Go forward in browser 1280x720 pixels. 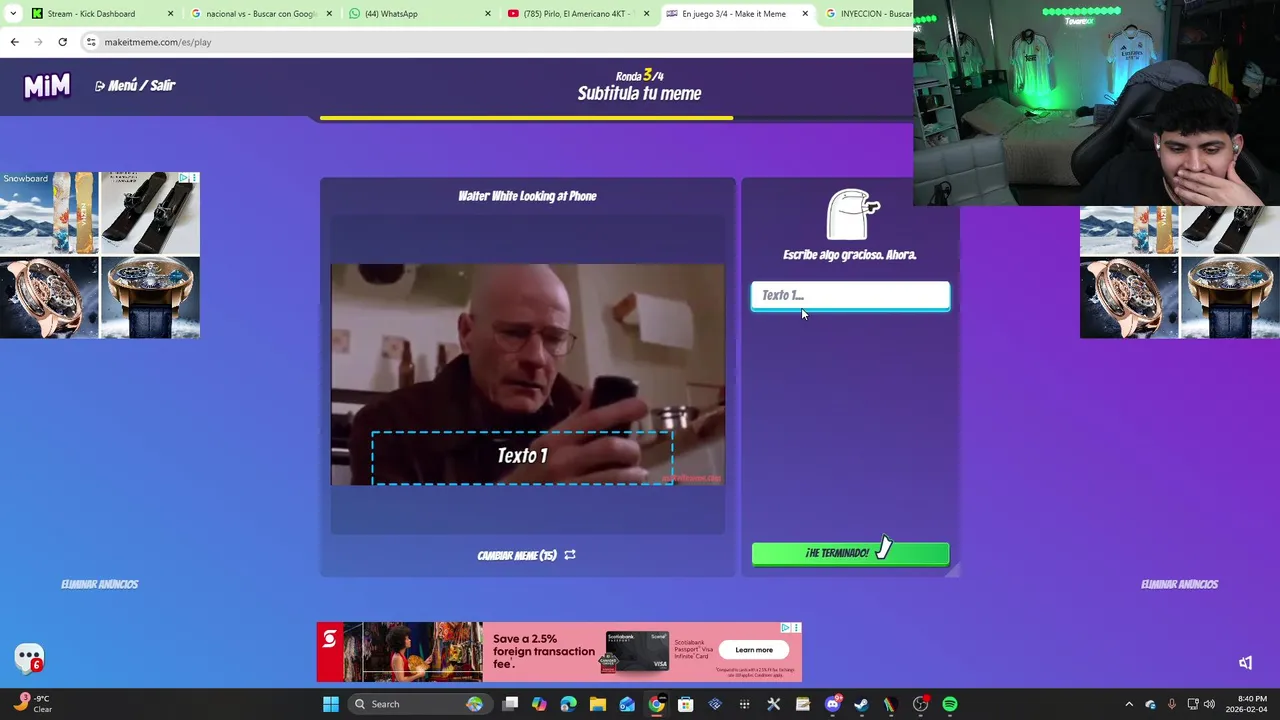pos(38,42)
